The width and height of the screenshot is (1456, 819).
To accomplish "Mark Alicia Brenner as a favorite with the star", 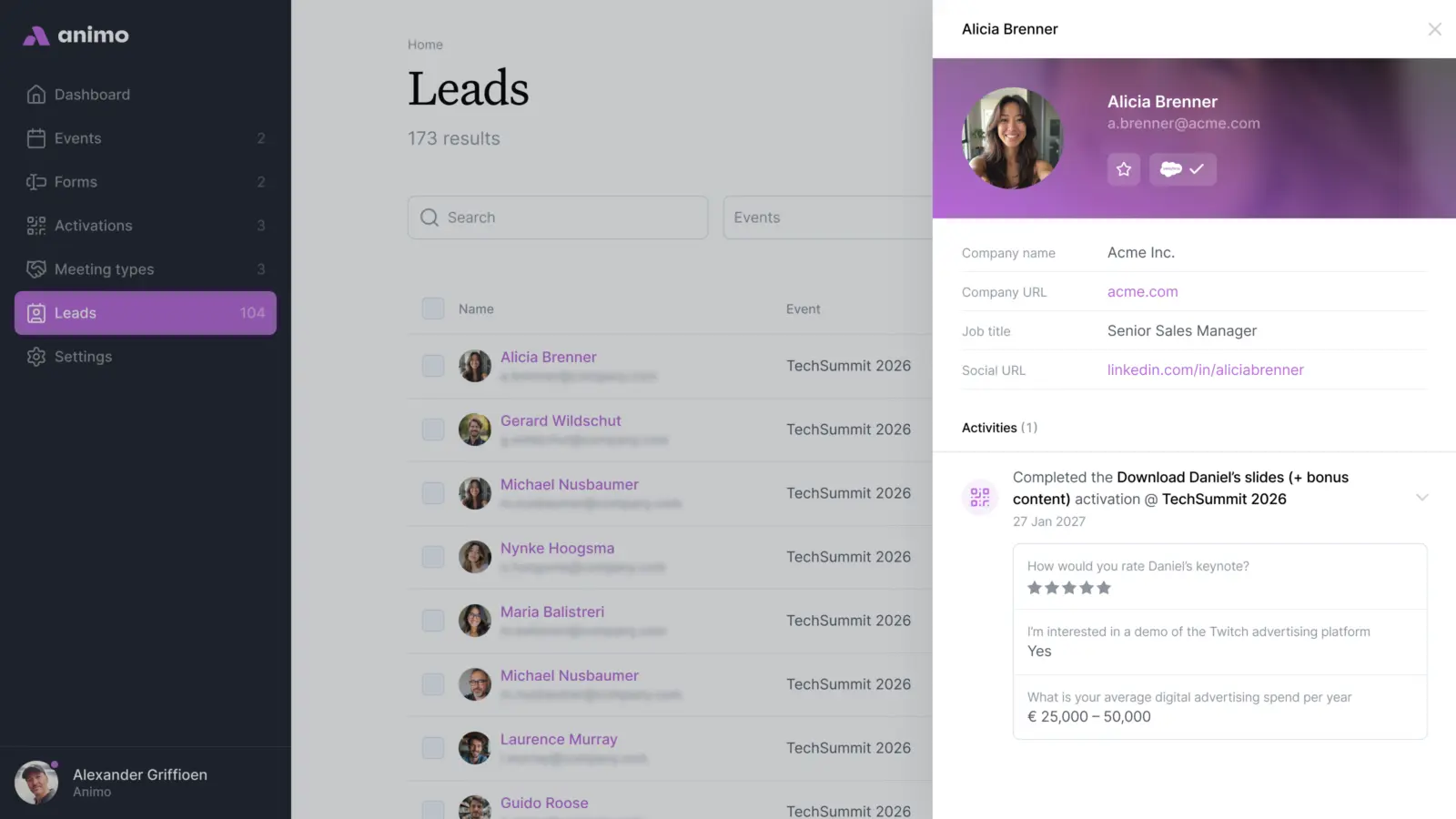I will pos(1123,169).
